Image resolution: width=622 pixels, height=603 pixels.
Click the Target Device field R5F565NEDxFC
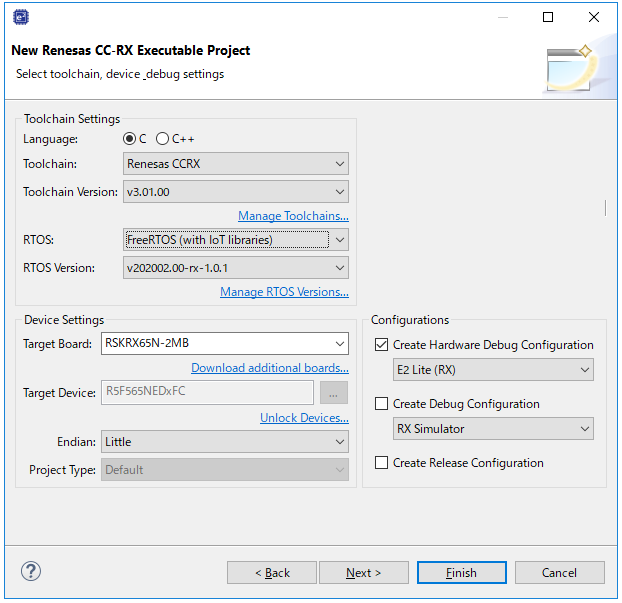coord(207,393)
